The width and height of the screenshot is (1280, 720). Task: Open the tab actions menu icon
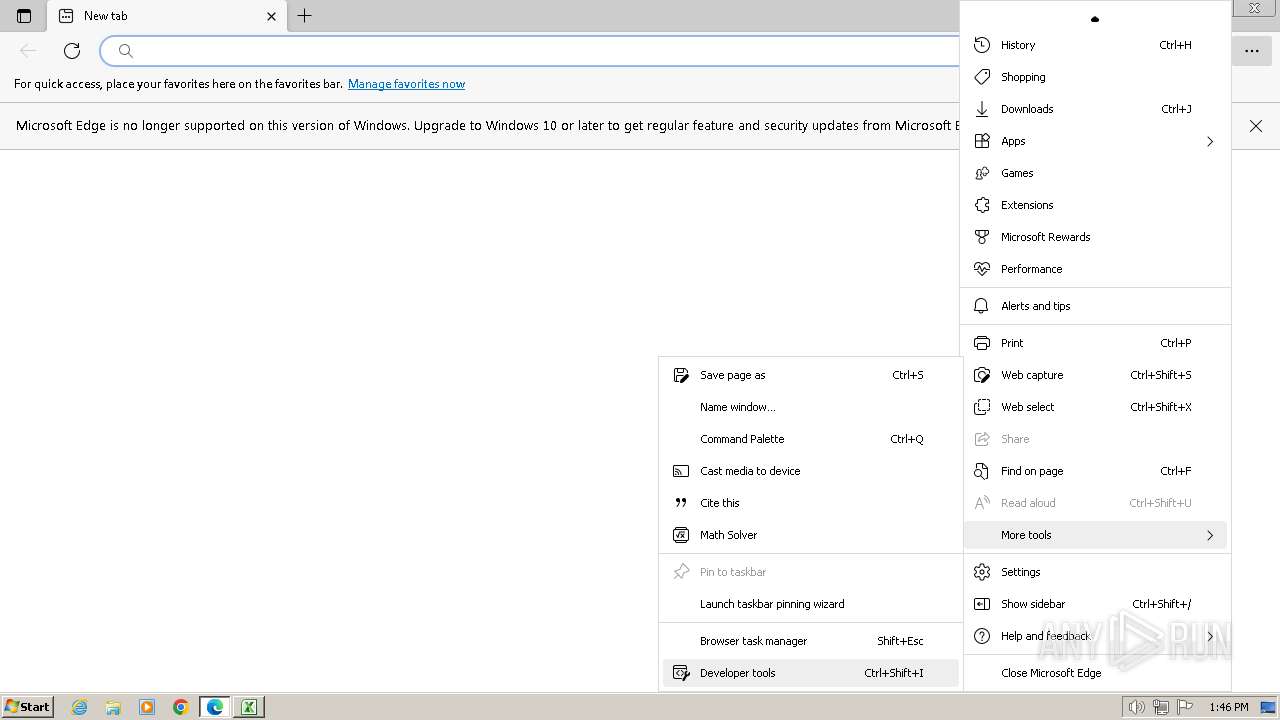point(24,16)
